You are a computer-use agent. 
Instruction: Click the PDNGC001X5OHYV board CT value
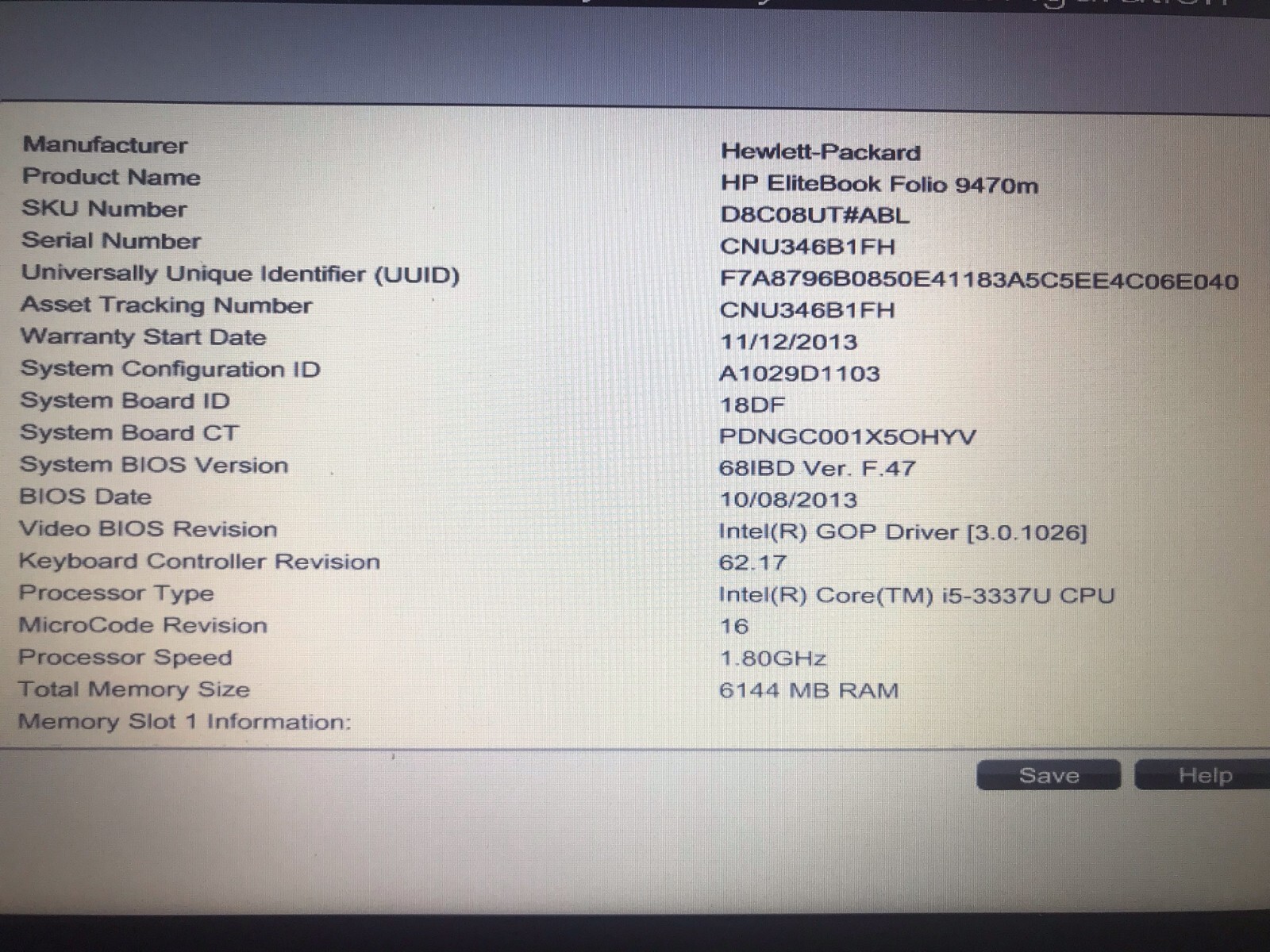[848, 437]
